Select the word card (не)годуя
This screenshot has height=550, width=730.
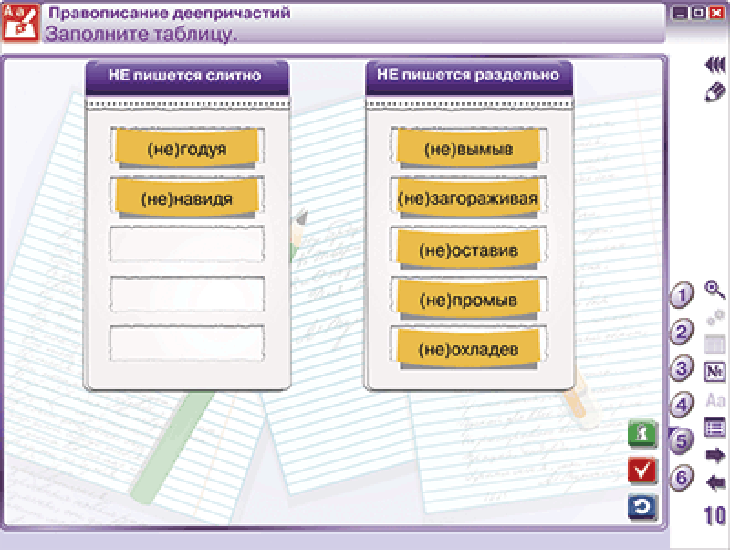tap(187, 149)
